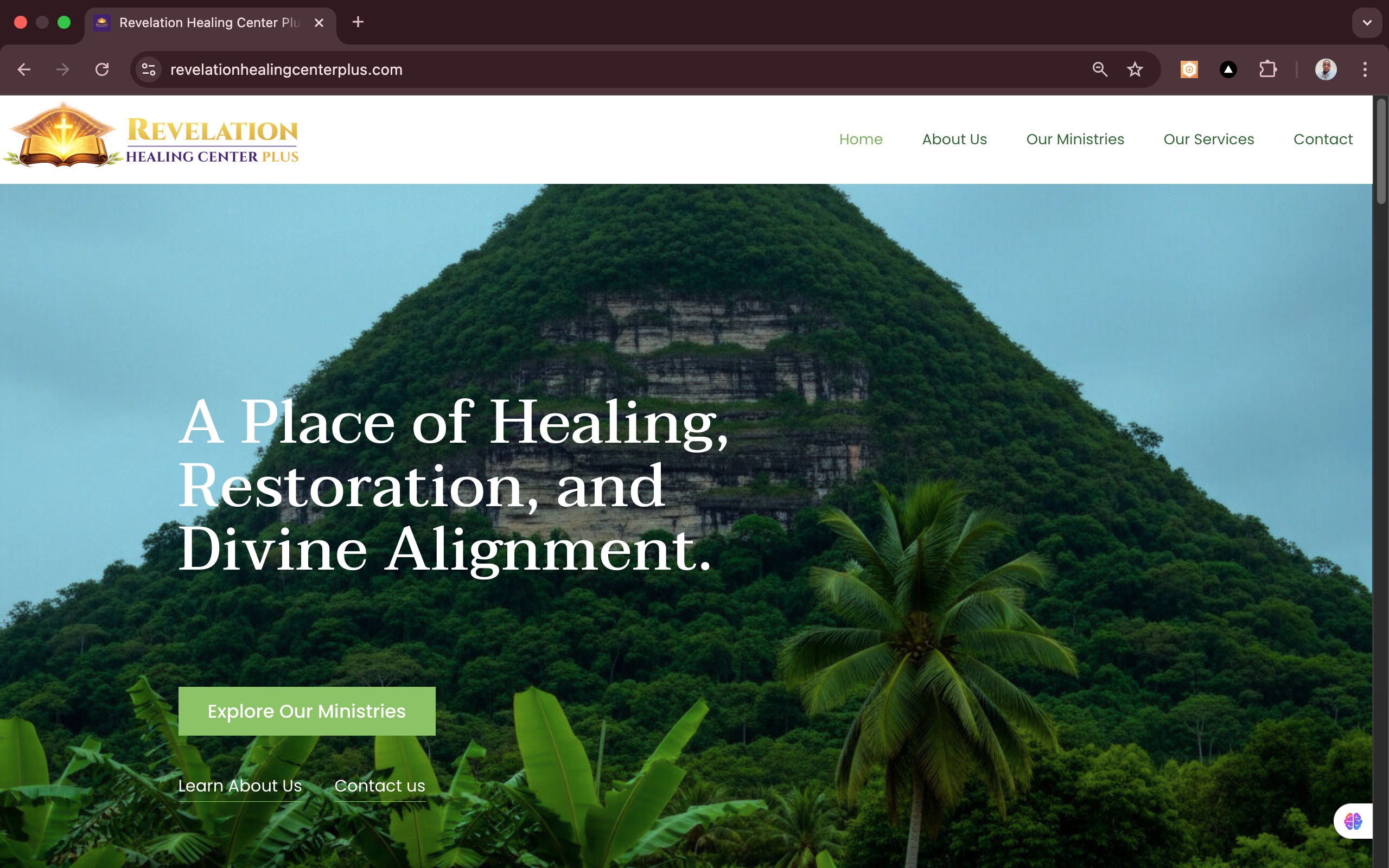Open the About Us menu item

[954, 139]
